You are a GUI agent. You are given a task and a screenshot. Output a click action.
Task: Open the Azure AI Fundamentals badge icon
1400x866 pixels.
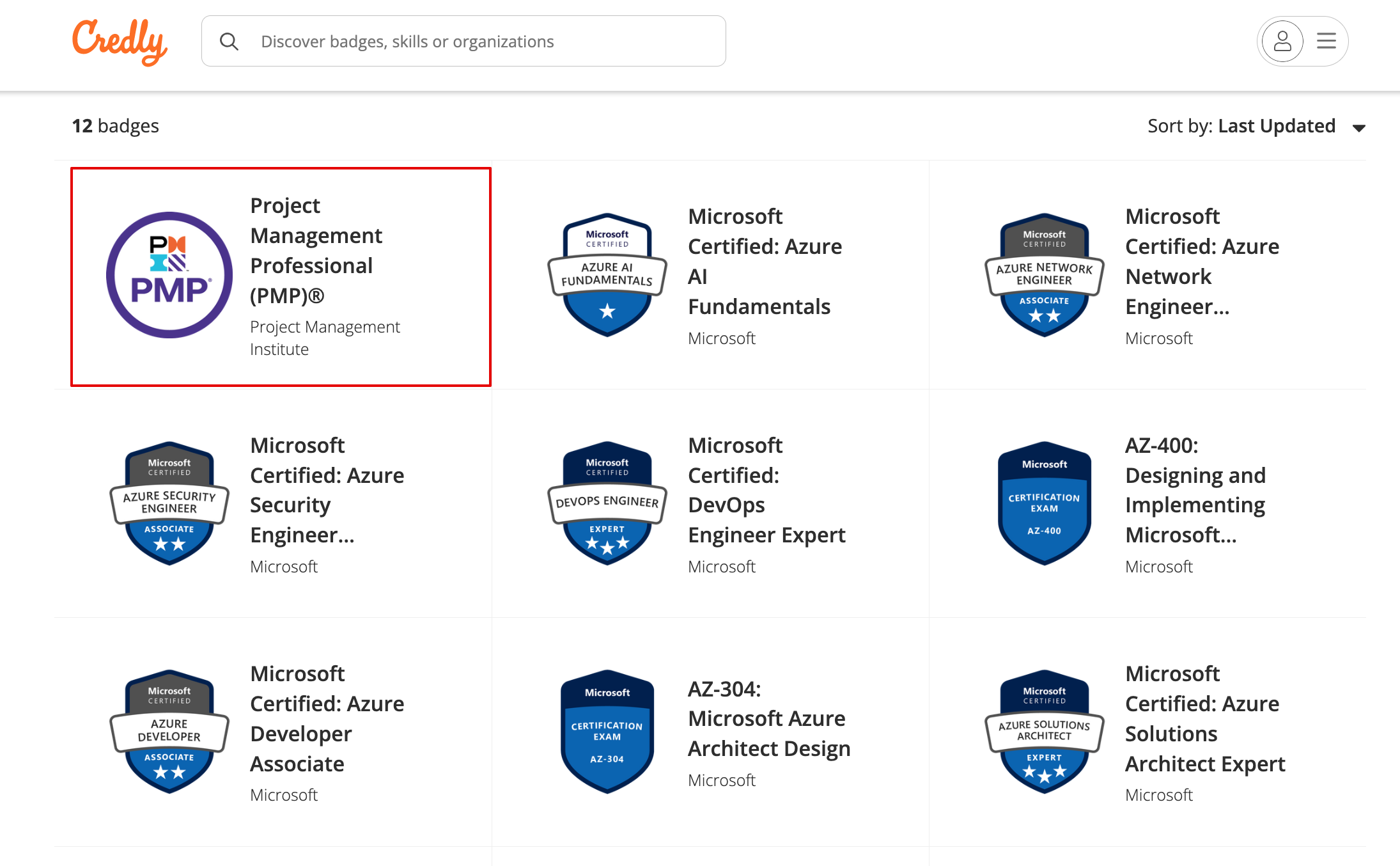607,275
